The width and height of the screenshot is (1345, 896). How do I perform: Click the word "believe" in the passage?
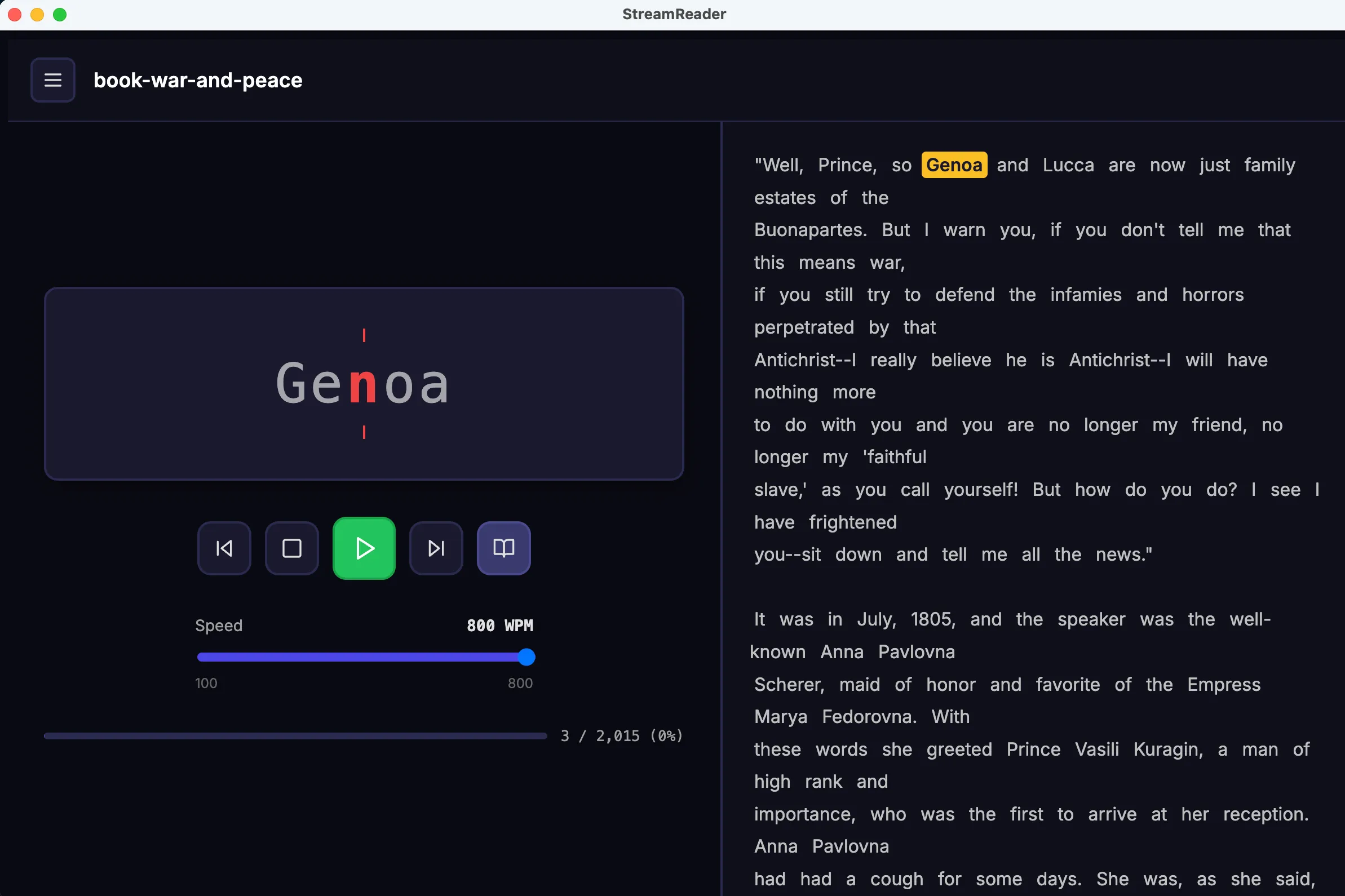point(961,360)
